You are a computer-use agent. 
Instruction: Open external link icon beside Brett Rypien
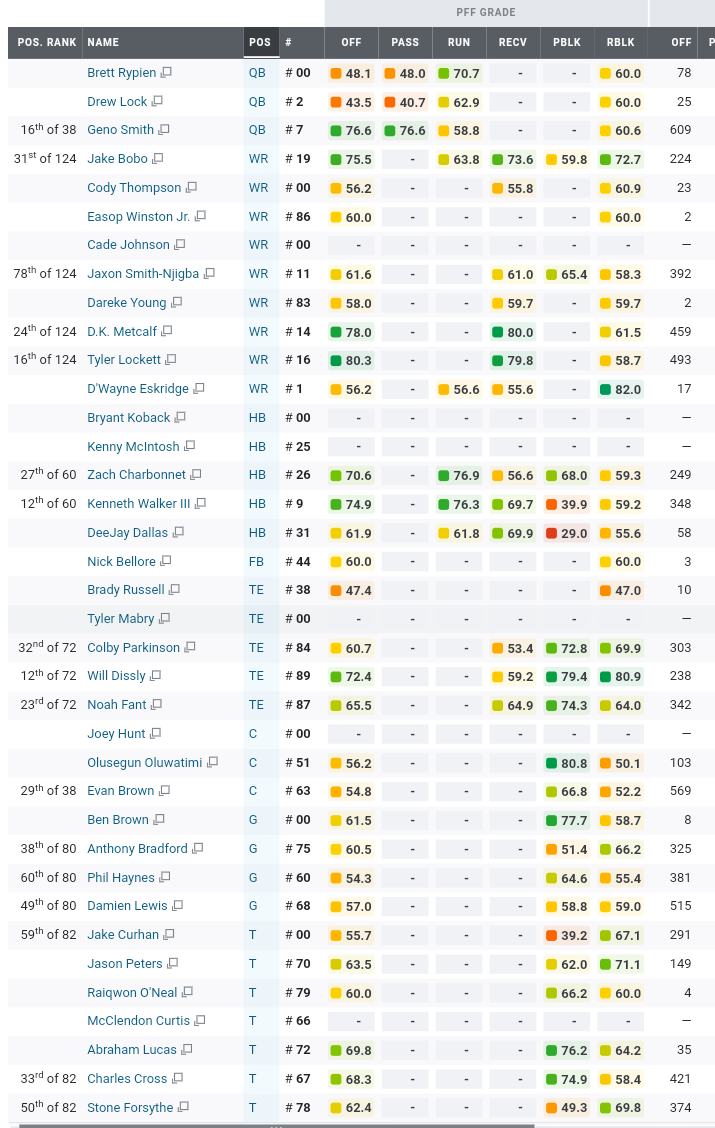click(x=166, y=73)
